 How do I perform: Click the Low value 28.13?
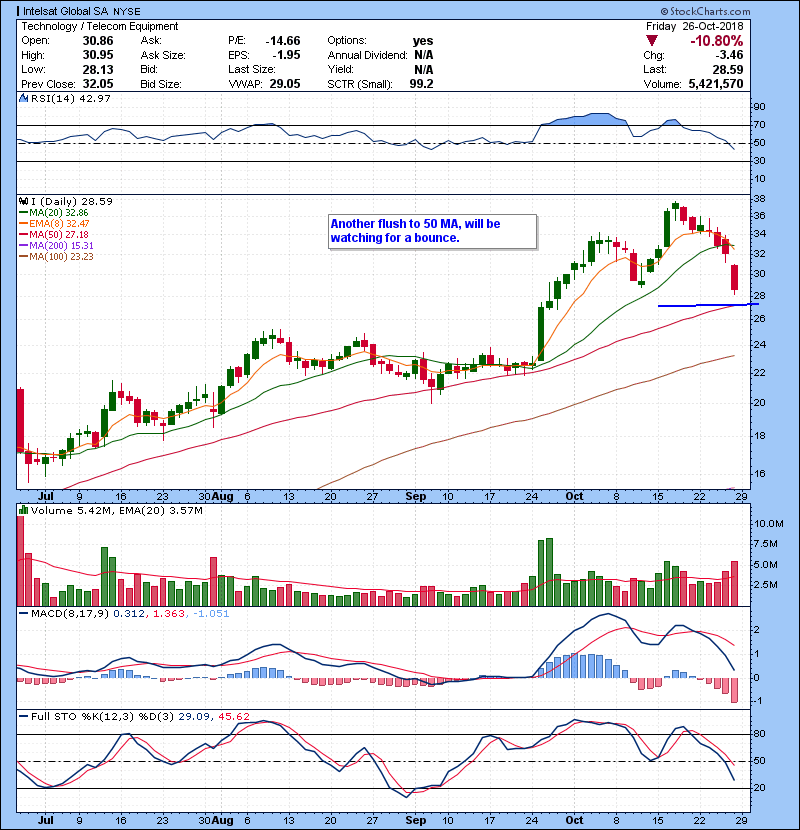click(98, 69)
